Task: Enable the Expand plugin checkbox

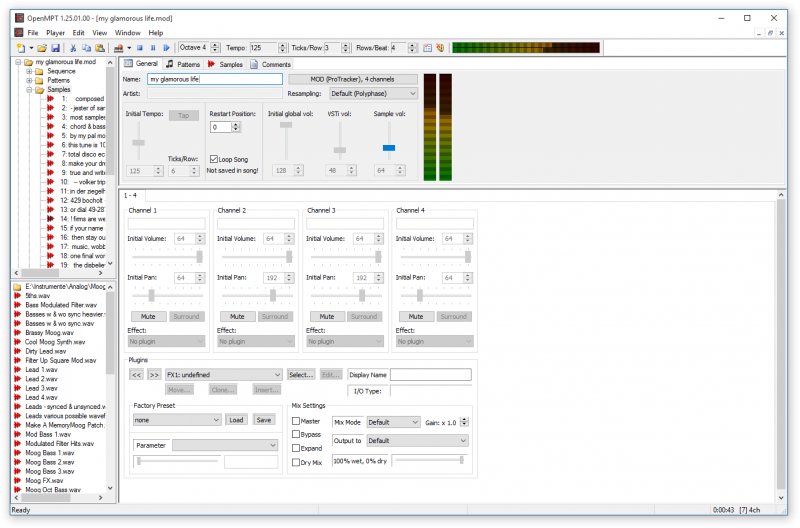Action: point(296,448)
